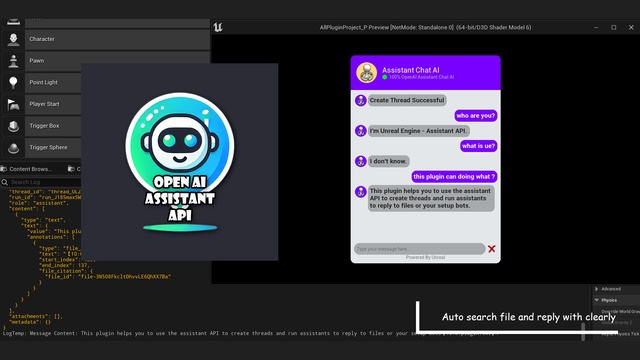Click the 'Powered By Unreal' footer text
The height and width of the screenshot is (360, 640).
[x=425, y=258]
